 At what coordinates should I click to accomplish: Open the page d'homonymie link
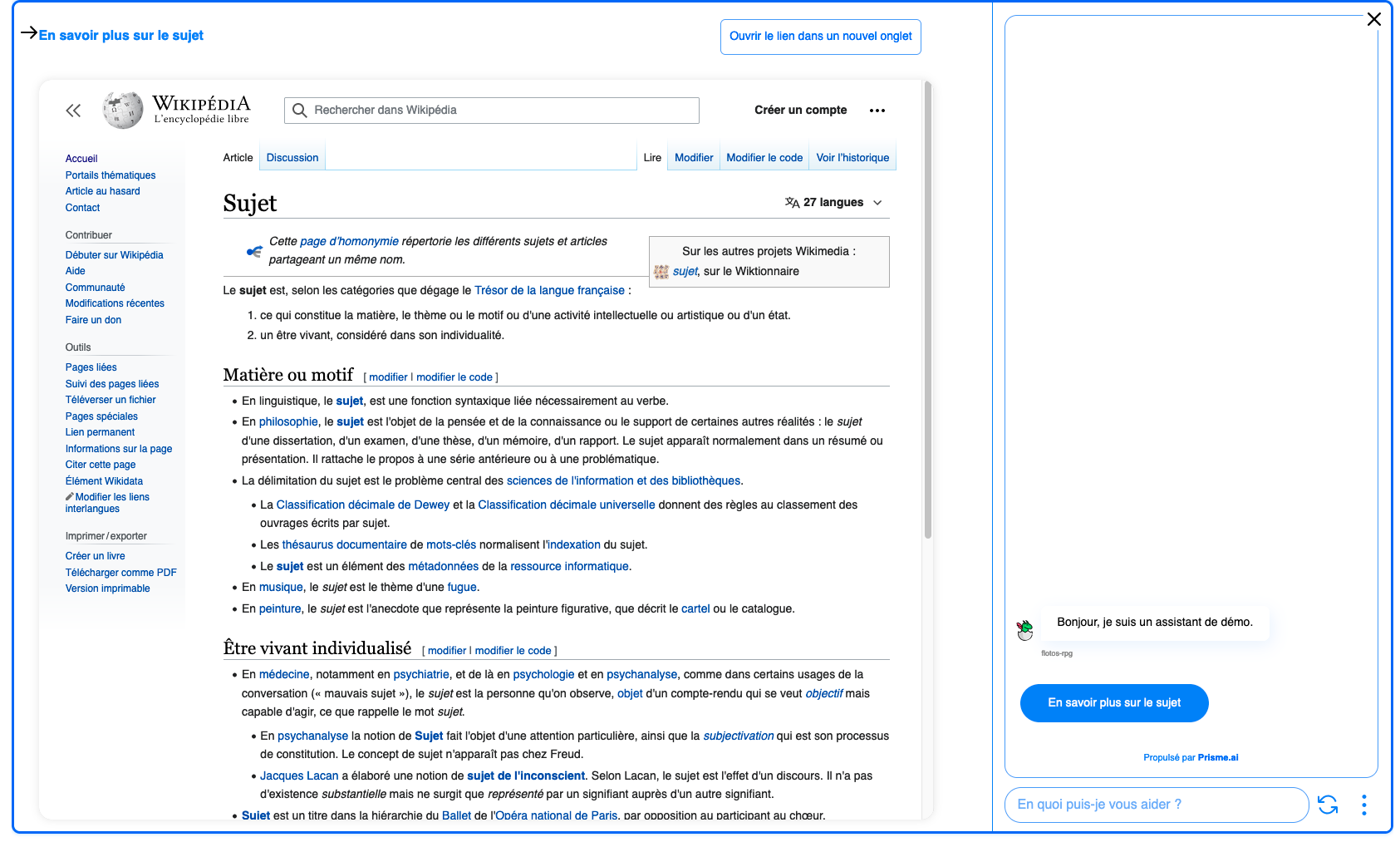click(349, 241)
